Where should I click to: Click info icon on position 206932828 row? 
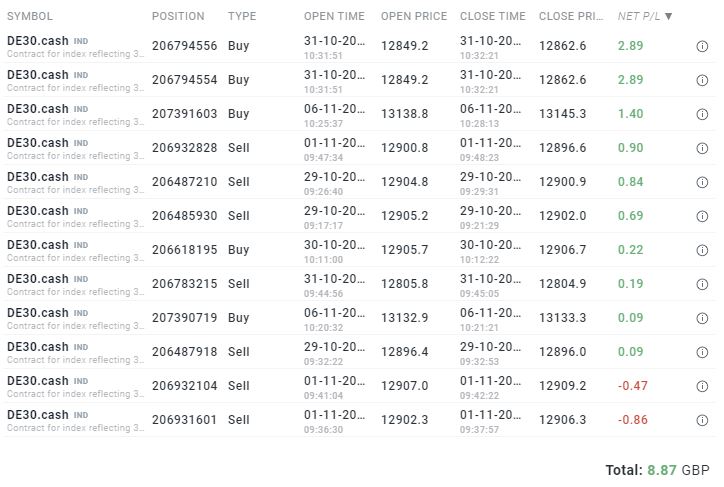pos(702,148)
